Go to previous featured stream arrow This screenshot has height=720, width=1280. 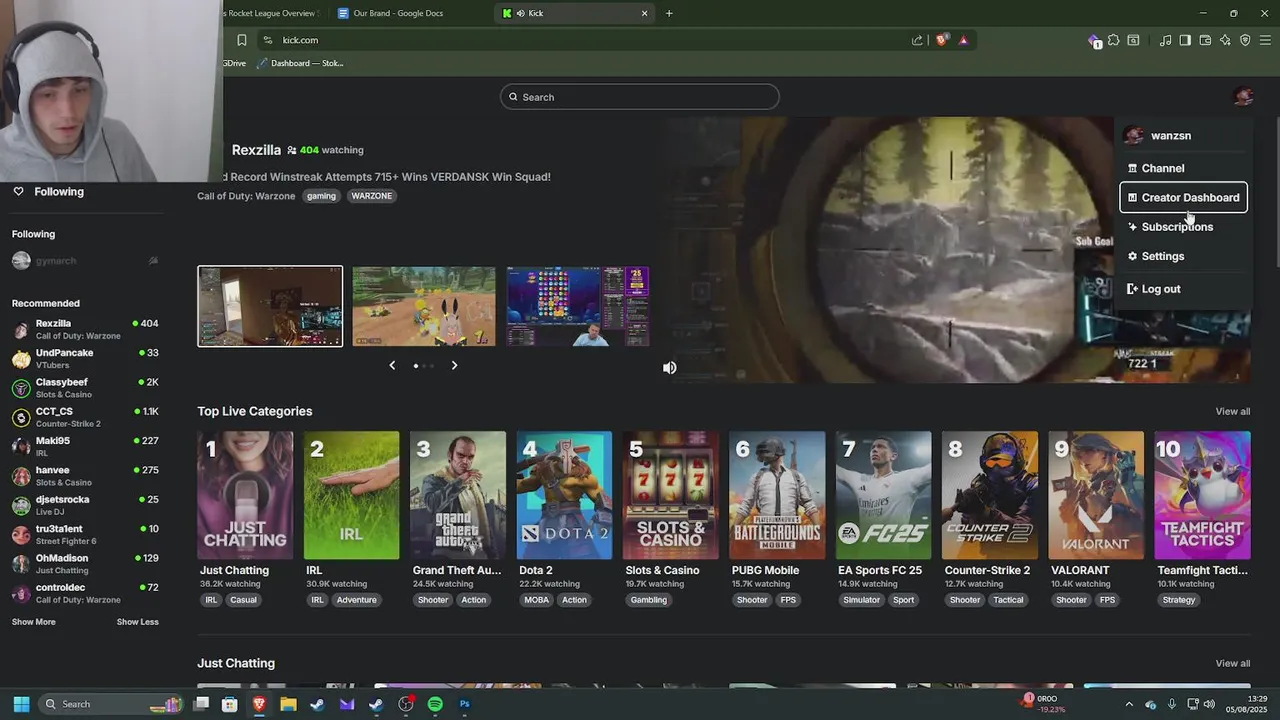392,365
